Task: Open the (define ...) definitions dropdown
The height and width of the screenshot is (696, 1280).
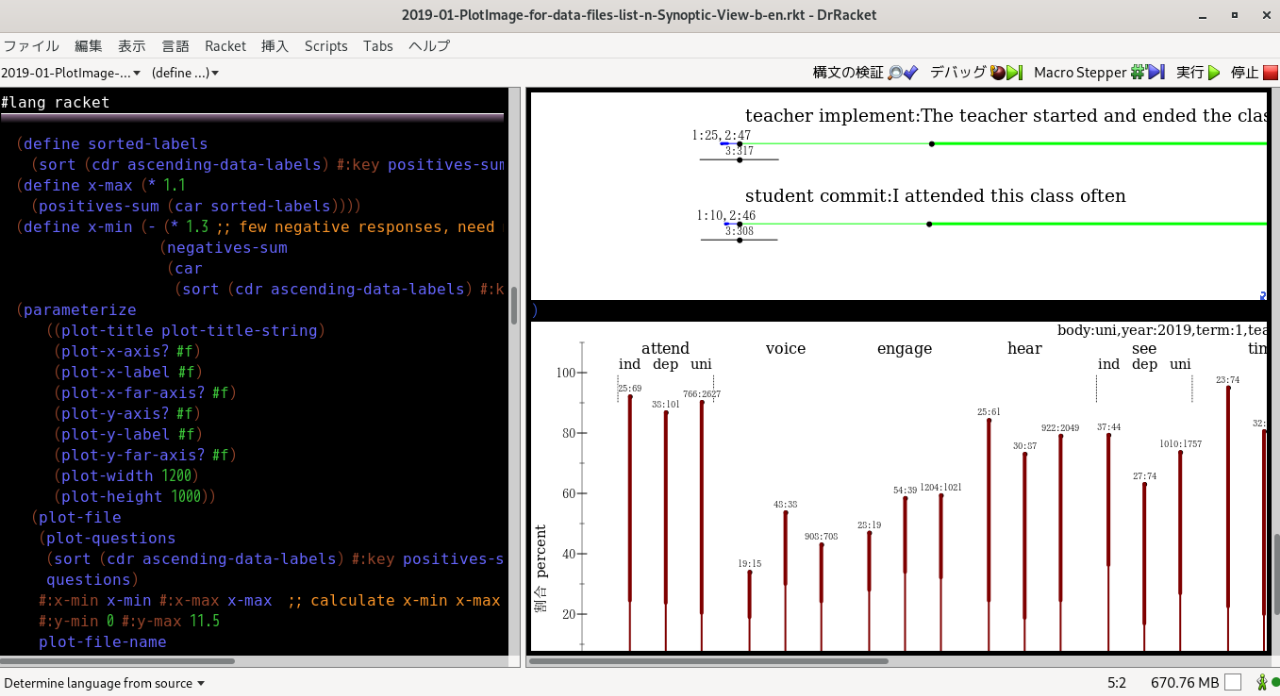Action: point(185,73)
